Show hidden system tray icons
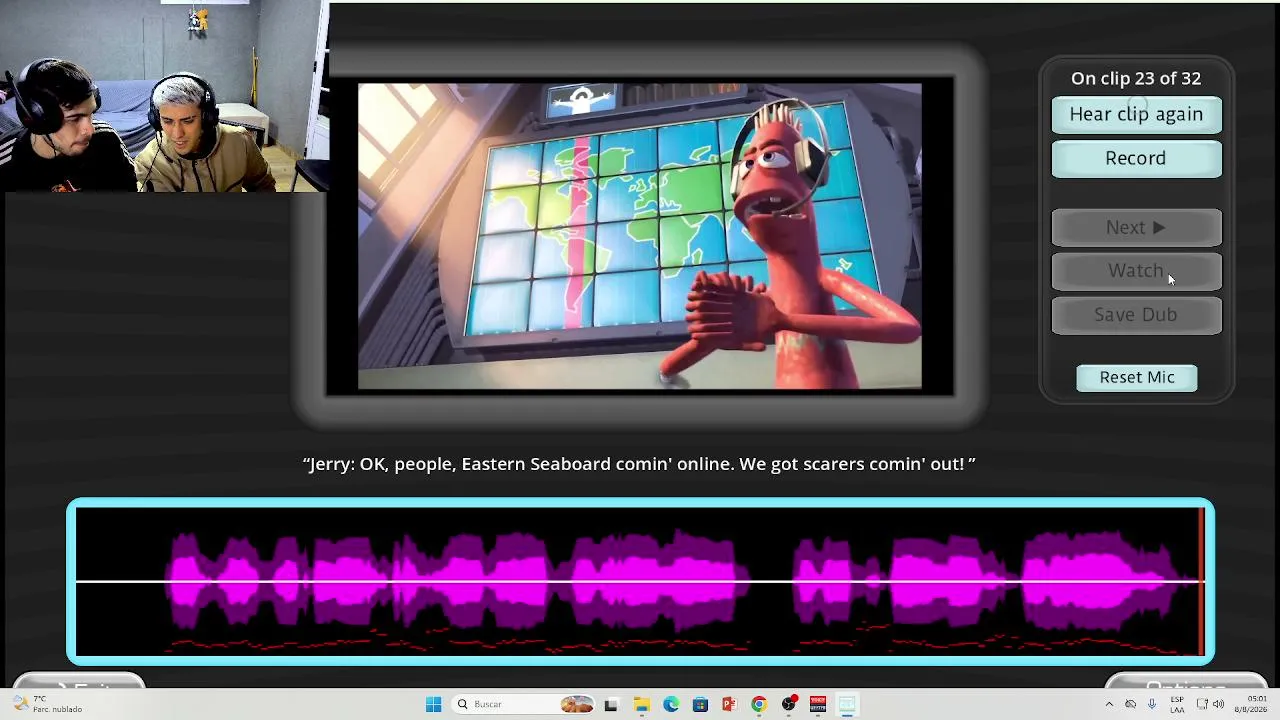1280x720 pixels. coord(1108,704)
